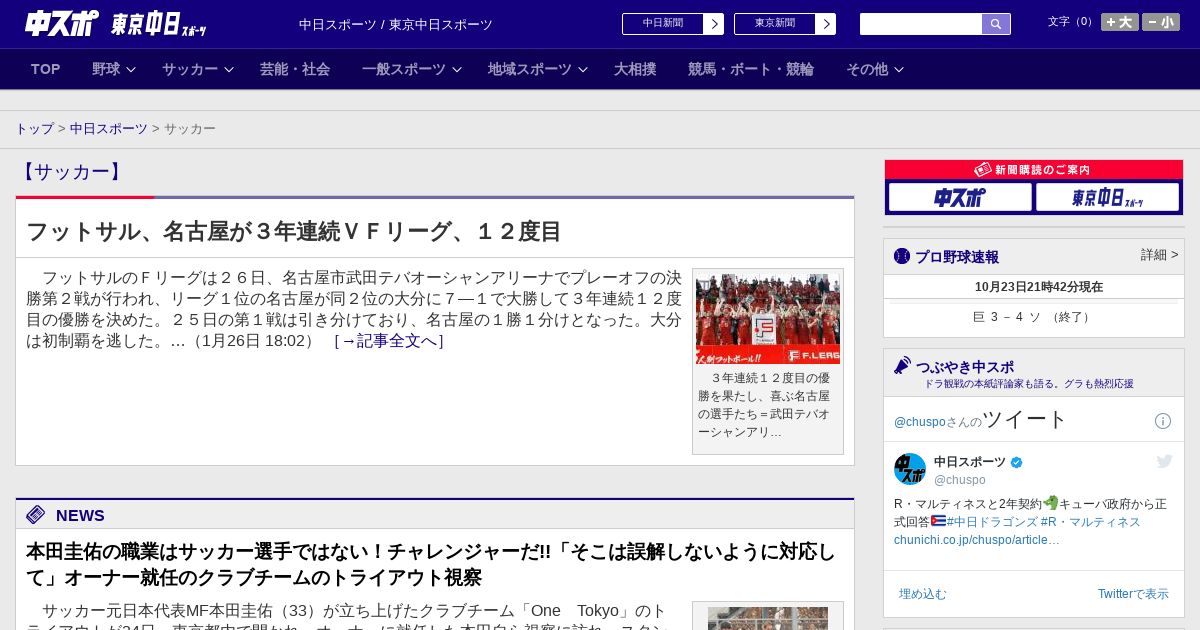Click 東京中日スポーツ subscription banner button

tap(1107, 198)
